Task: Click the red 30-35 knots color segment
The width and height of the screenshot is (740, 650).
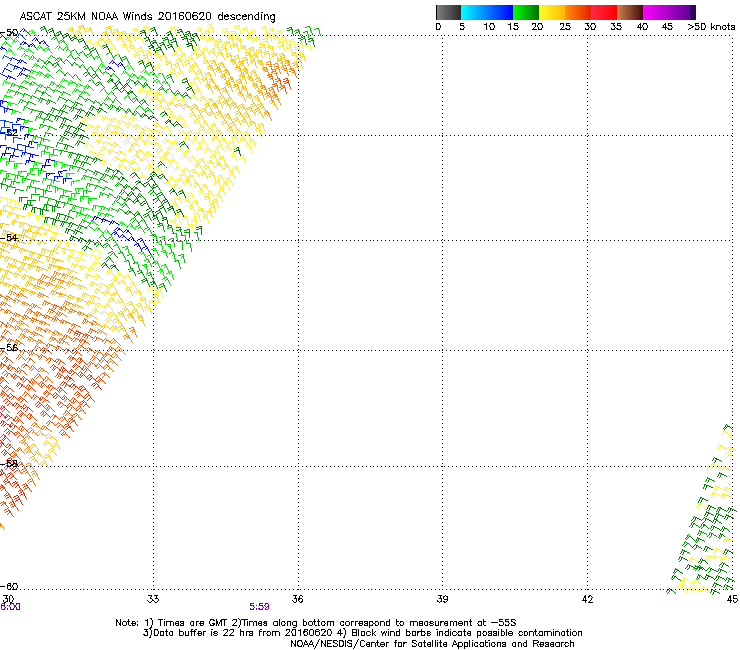Action: pyautogui.click(x=604, y=12)
